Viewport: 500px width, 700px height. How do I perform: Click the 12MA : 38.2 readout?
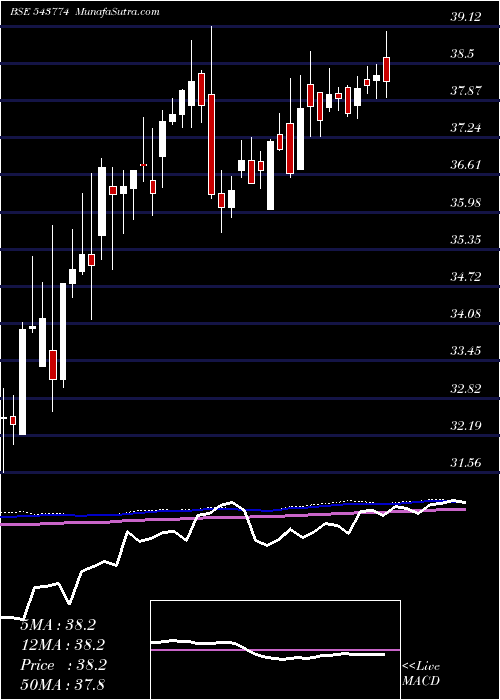[64, 645]
